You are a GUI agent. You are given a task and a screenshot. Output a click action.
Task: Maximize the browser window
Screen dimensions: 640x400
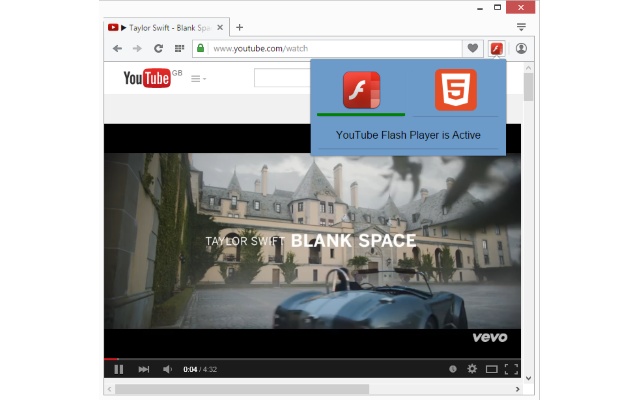tap(497, 7)
